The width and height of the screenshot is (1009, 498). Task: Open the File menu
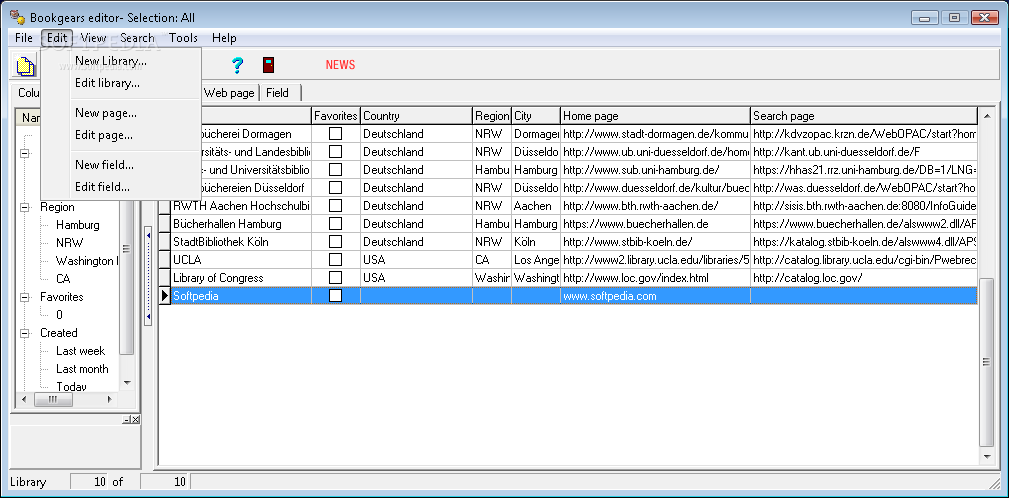pyautogui.click(x=24, y=38)
